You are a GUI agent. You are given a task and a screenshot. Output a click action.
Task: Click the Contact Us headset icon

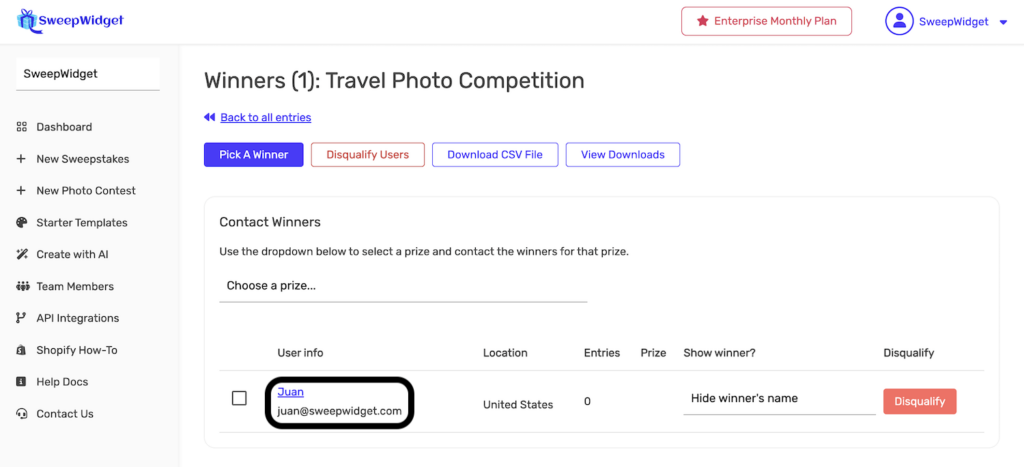pos(21,414)
